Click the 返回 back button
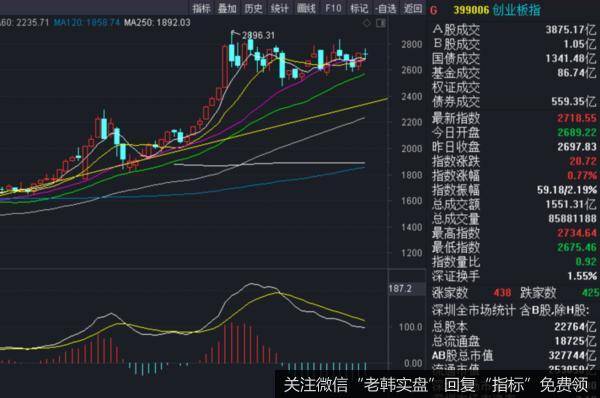600x398 pixels. [413, 8]
